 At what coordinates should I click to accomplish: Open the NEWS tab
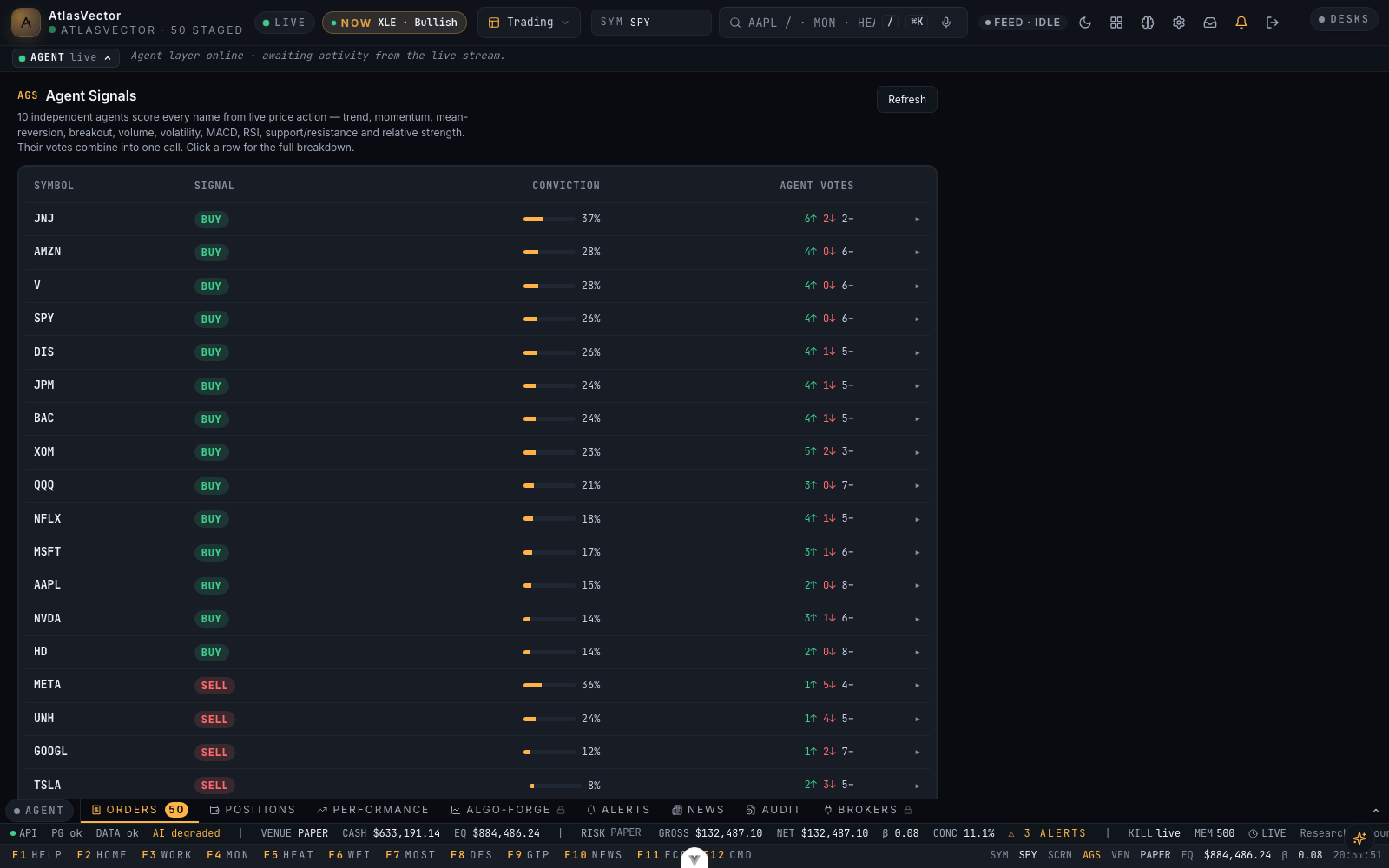point(698,810)
